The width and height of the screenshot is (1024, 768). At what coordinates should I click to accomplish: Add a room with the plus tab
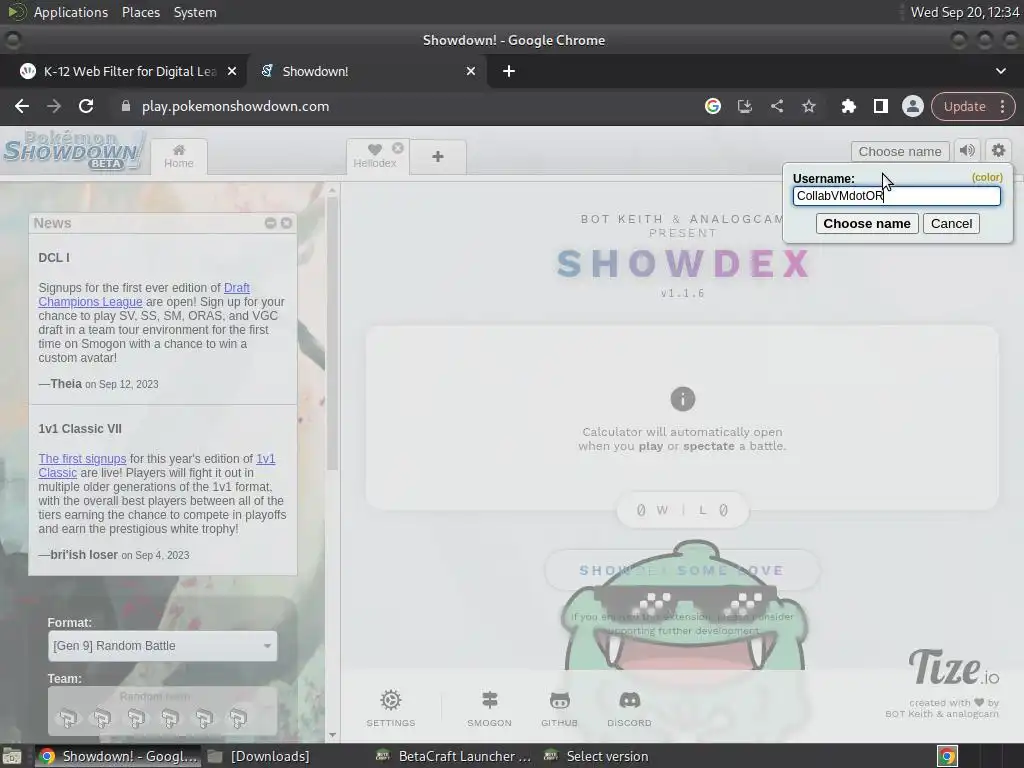(x=438, y=157)
